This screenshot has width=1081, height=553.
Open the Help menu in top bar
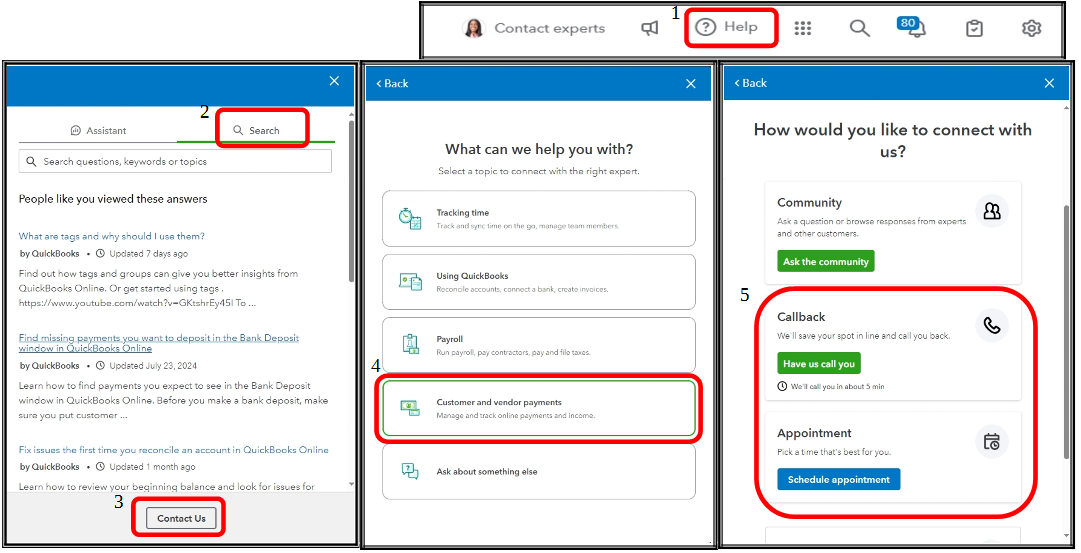click(x=726, y=27)
